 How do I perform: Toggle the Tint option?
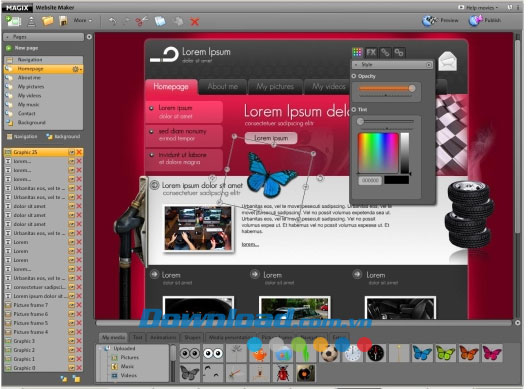pos(354,109)
